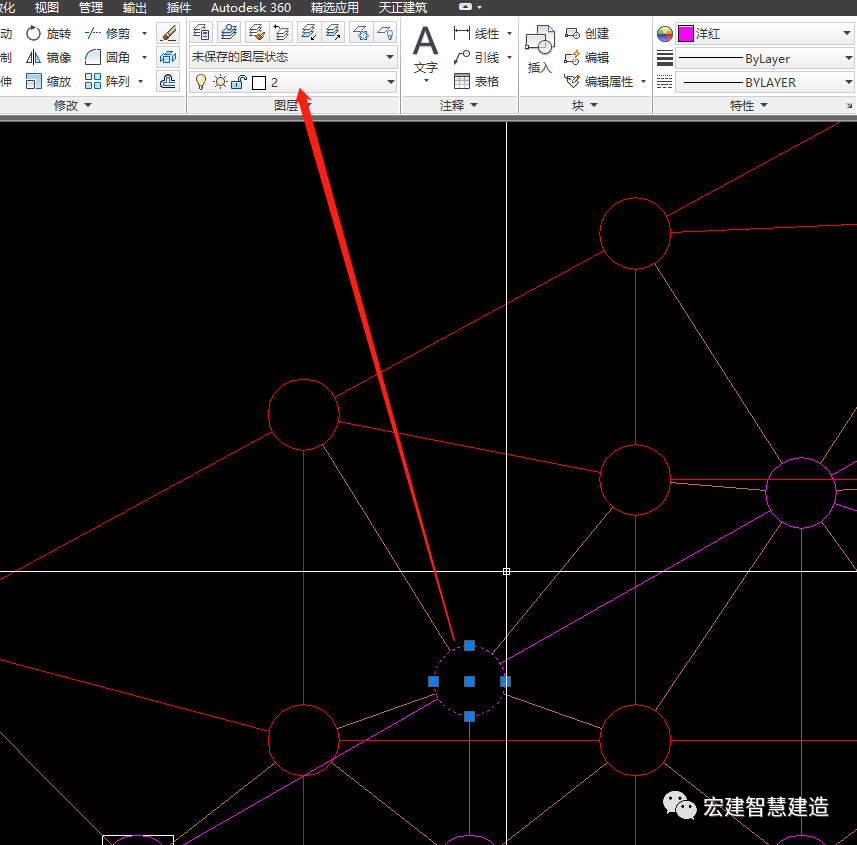Click the Explode tool icon
This screenshot has height=845, width=857.
click(168, 57)
